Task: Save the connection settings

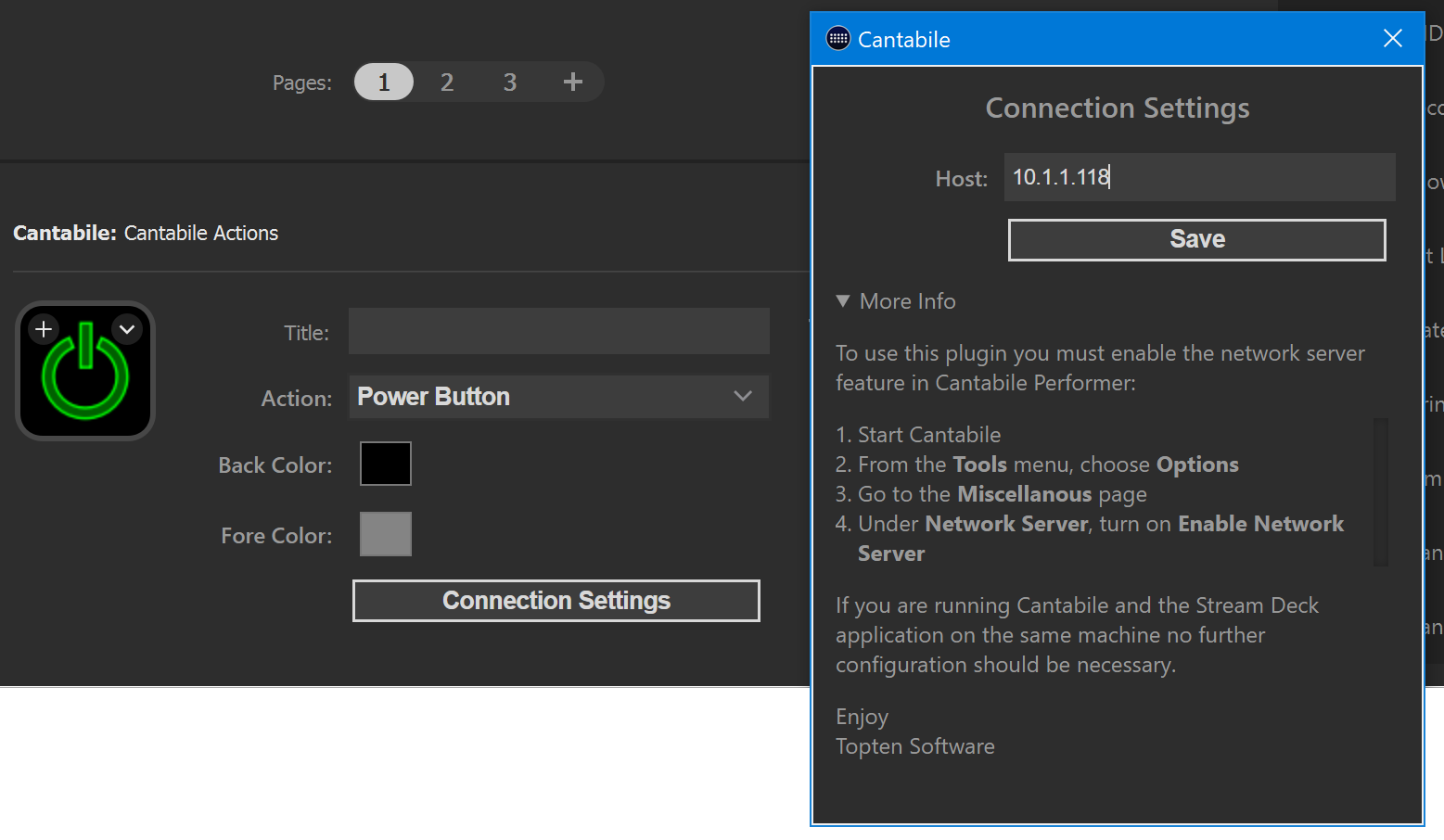Action: (x=1197, y=240)
